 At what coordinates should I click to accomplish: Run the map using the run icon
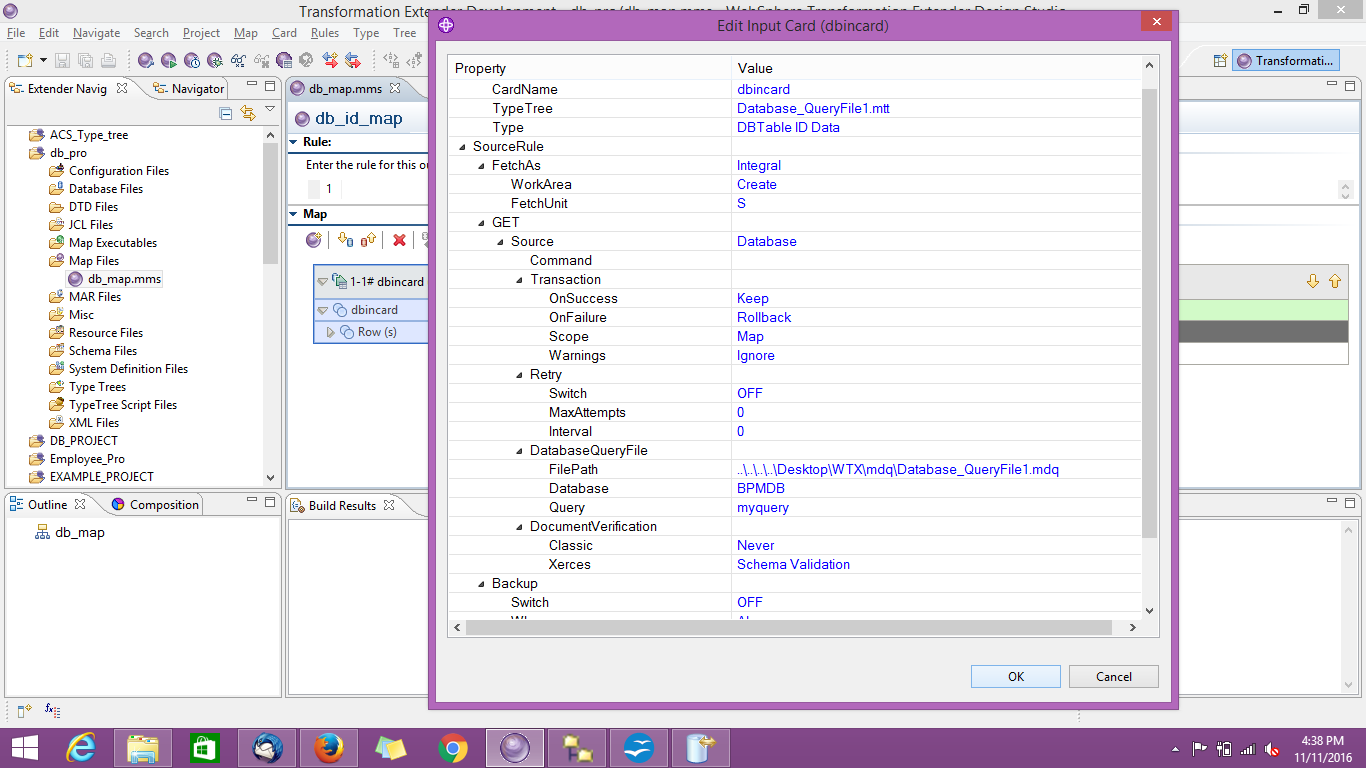pyautogui.click(x=167, y=62)
